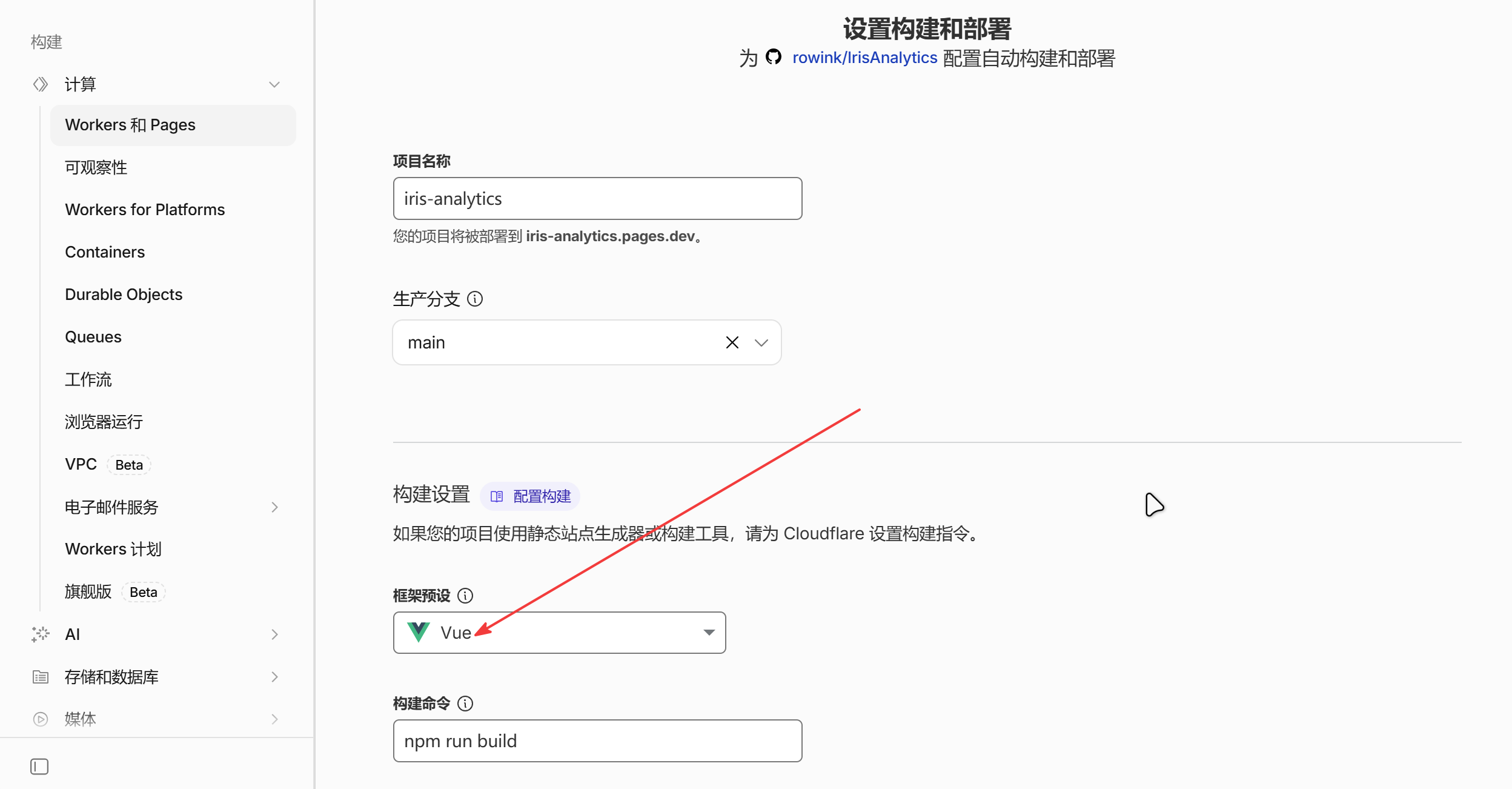The width and height of the screenshot is (1512, 789).
Task: Open Durable Objects sidebar item
Action: (124, 295)
